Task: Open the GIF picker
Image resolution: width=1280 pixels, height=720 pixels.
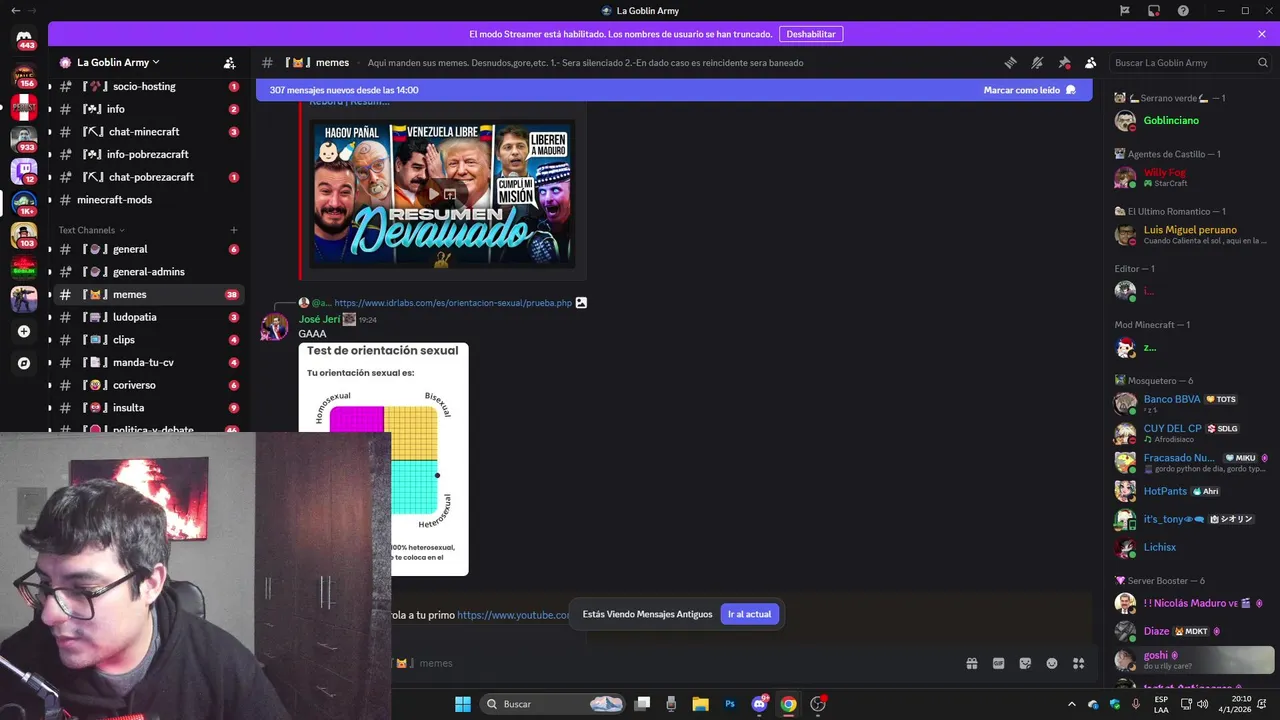Action: click(x=998, y=663)
